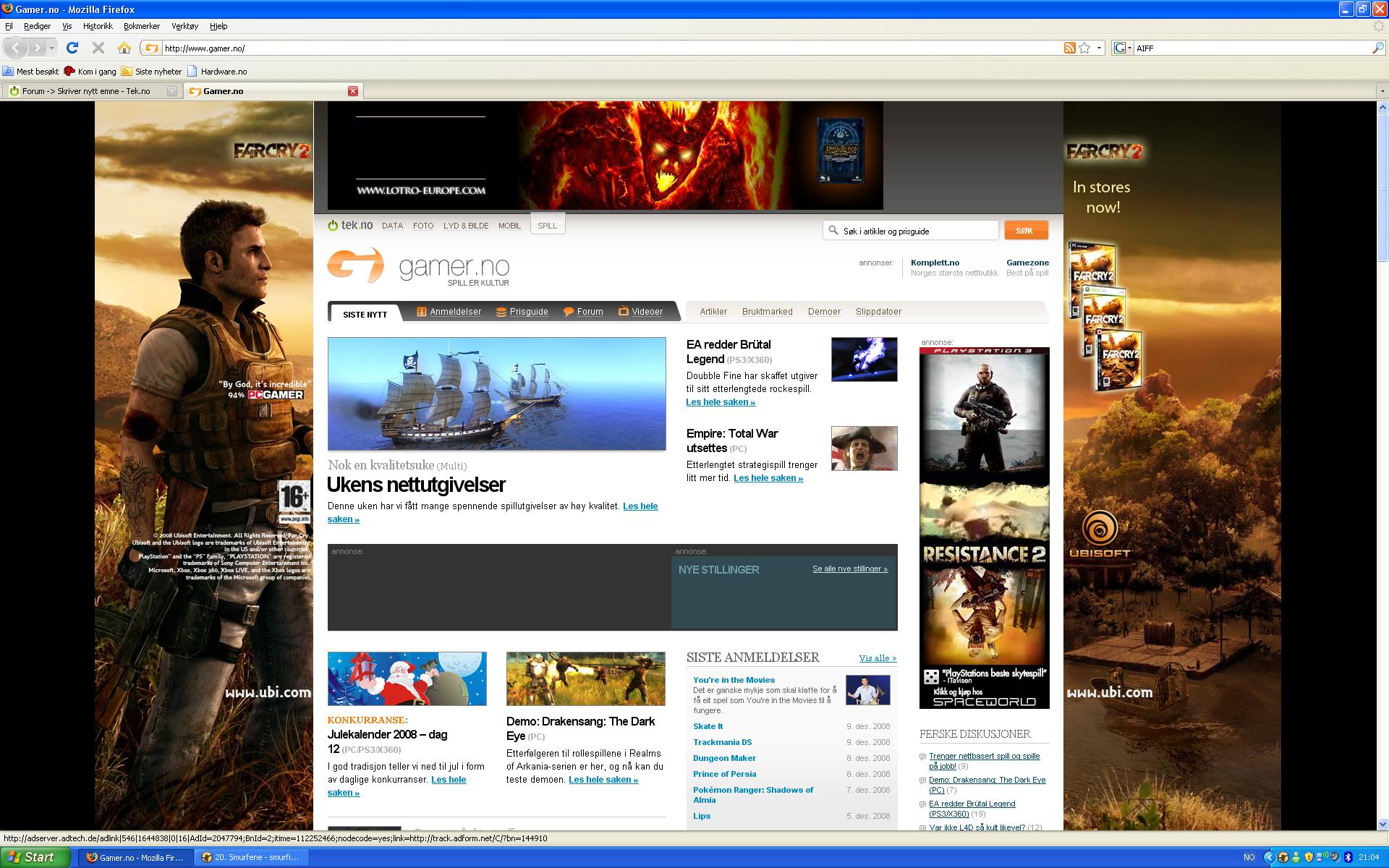
Task: Click the Søk i artikler og prisguide field
Action: [911, 231]
